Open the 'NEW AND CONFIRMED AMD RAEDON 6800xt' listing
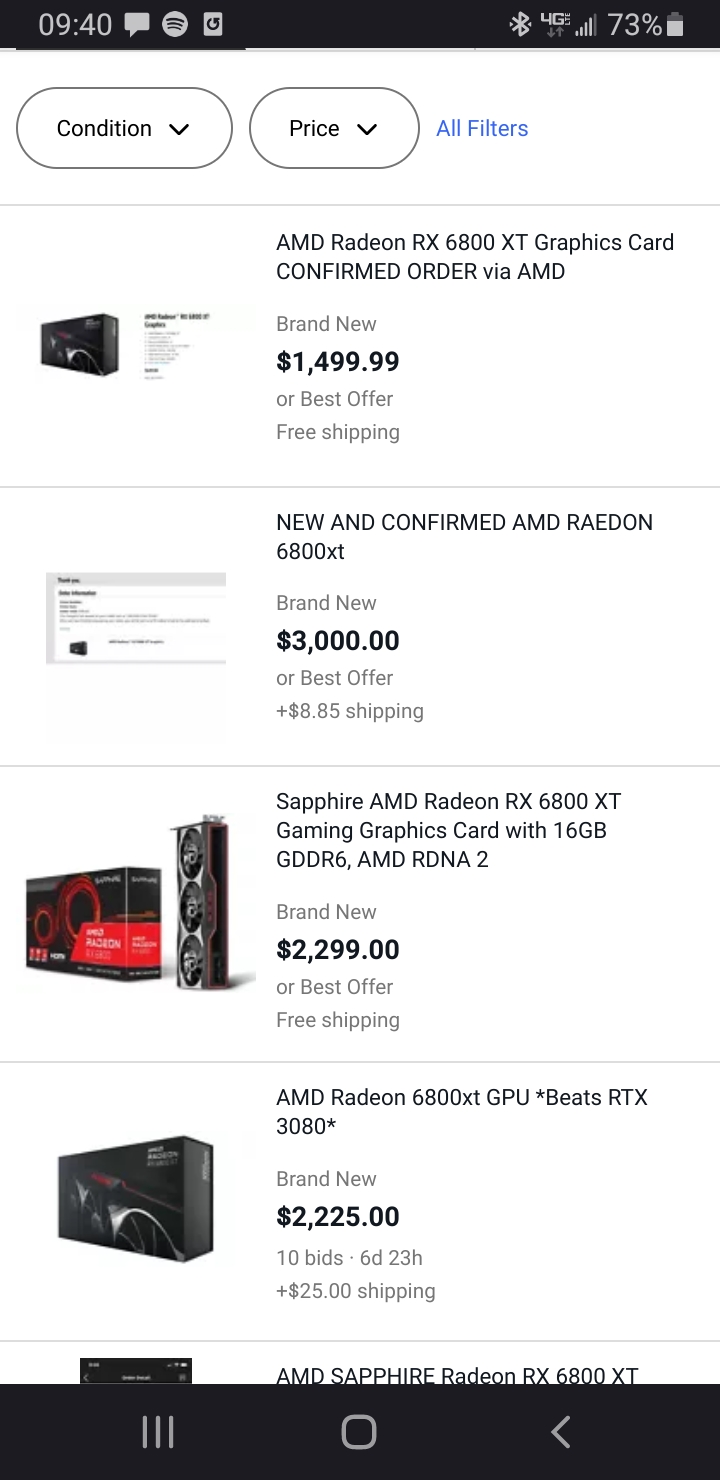Image resolution: width=720 pixels, height=1480 pixels. 464,536
